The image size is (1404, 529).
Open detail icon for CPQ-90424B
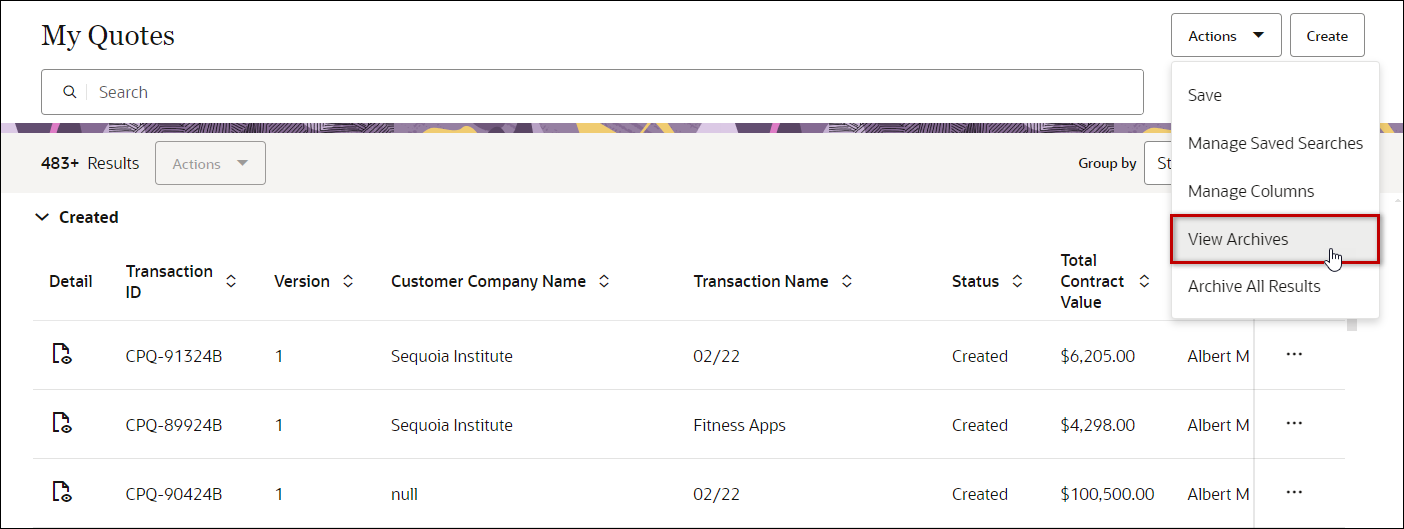61,492
